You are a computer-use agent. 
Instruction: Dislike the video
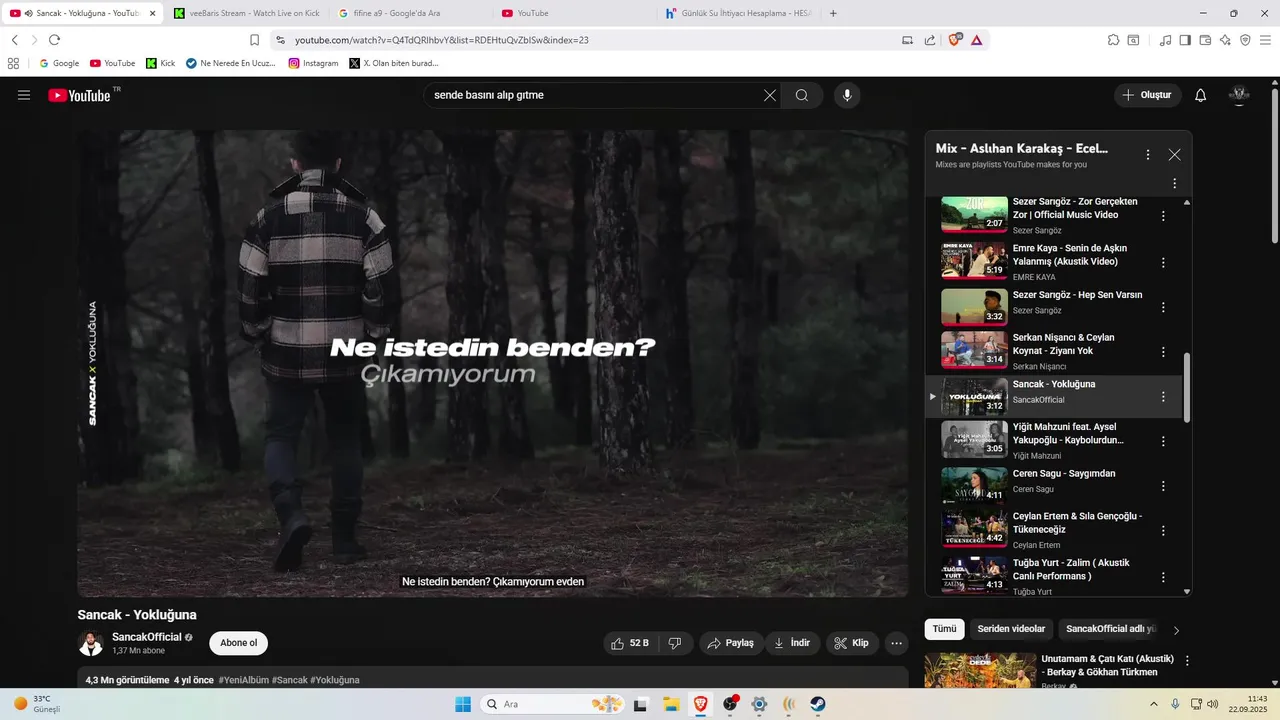coord(675,643)
